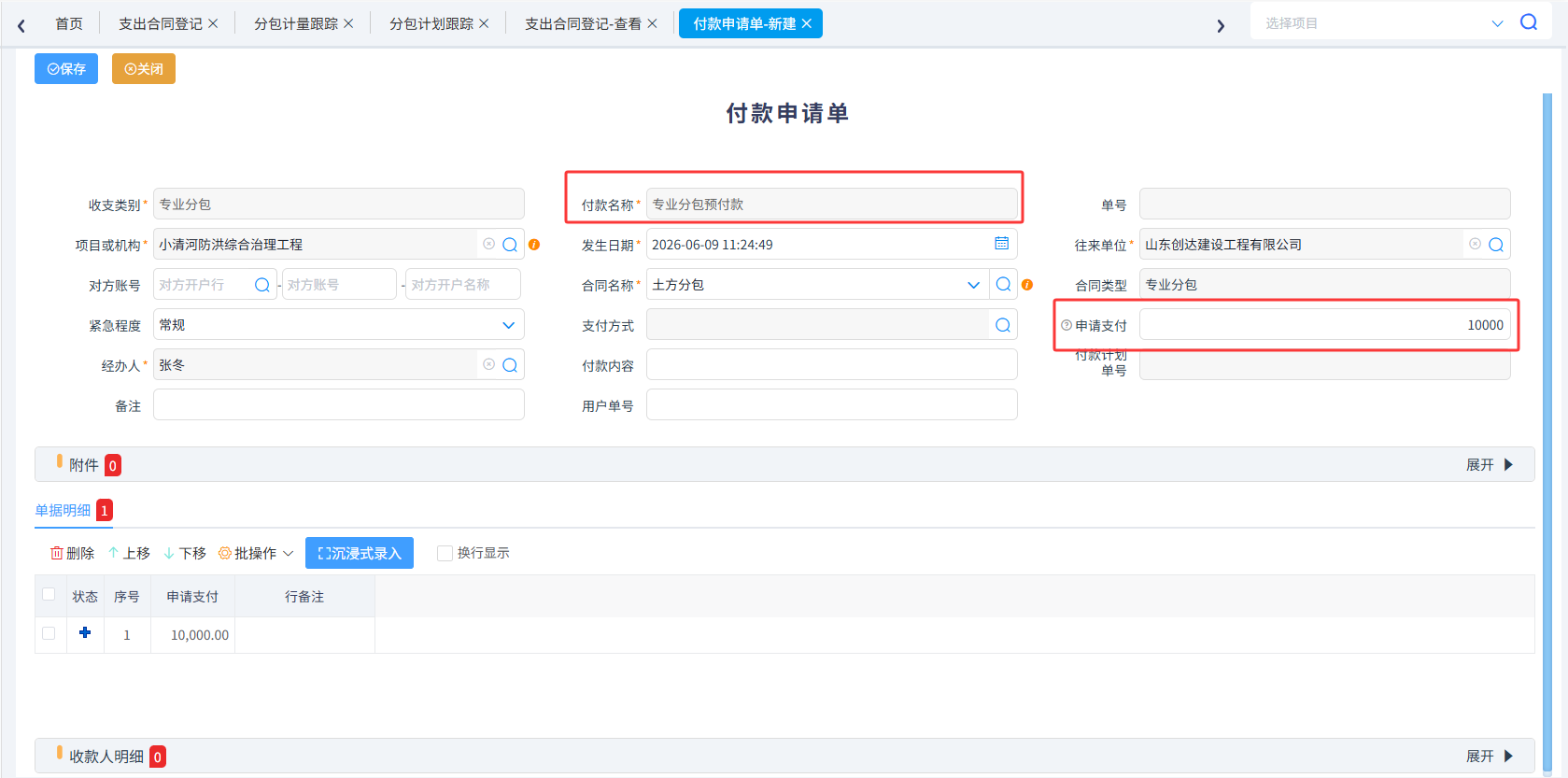The width and height of the screenshot is (1568, 778).
Task: Open 选择项目 dropdown at top
Action: pos(1497,23)
